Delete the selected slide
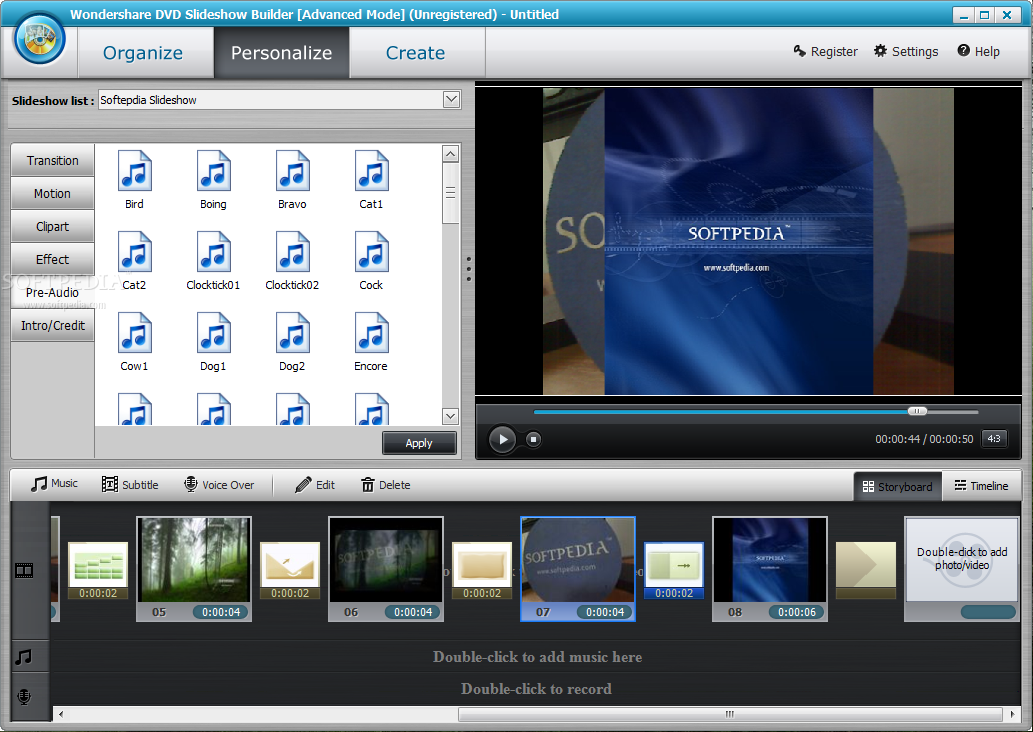1033x732 pixels. 385,484
